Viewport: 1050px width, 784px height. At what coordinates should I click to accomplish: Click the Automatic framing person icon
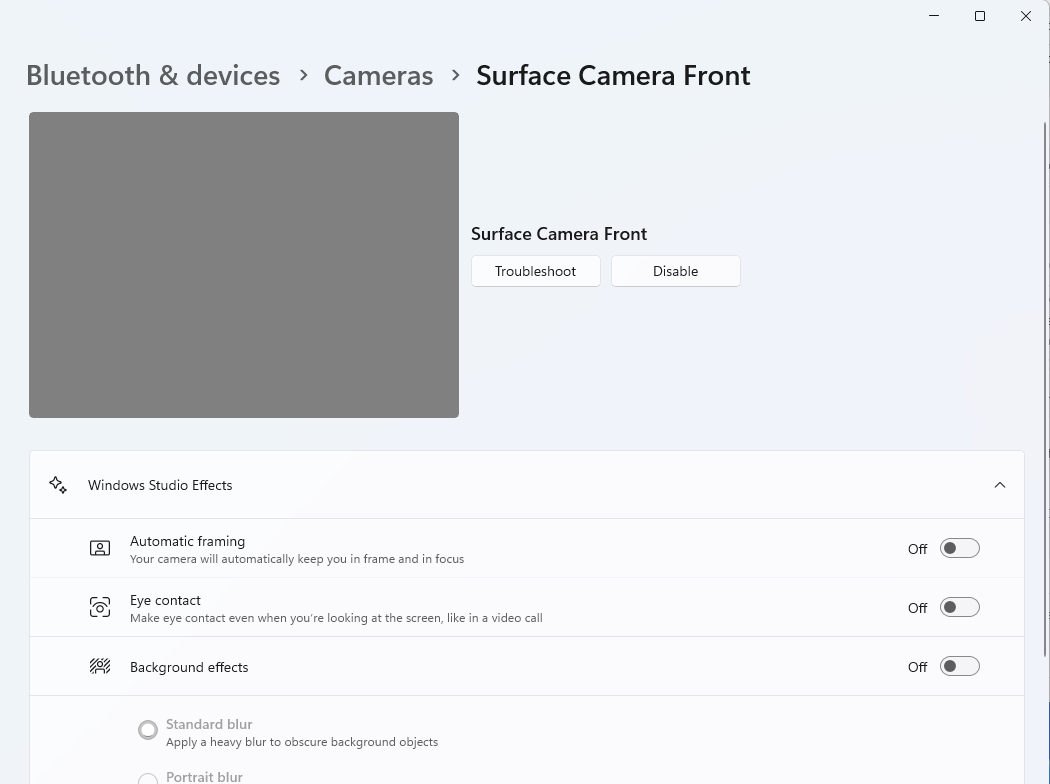pyautogui.click(x=100, y=548)
